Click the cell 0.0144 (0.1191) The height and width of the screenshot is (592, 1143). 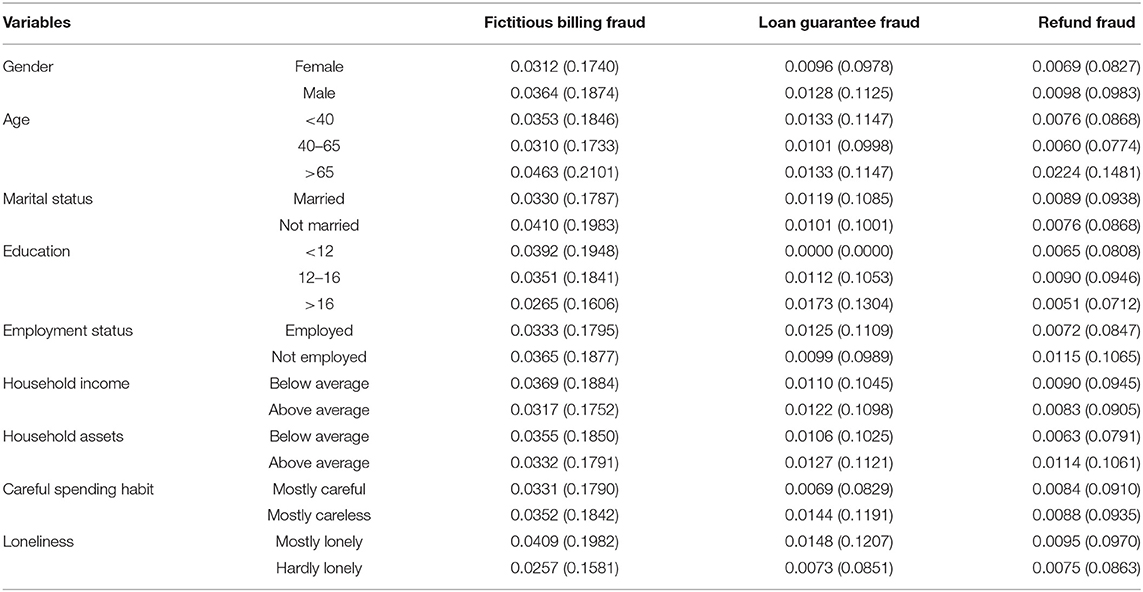coord(838,515)
